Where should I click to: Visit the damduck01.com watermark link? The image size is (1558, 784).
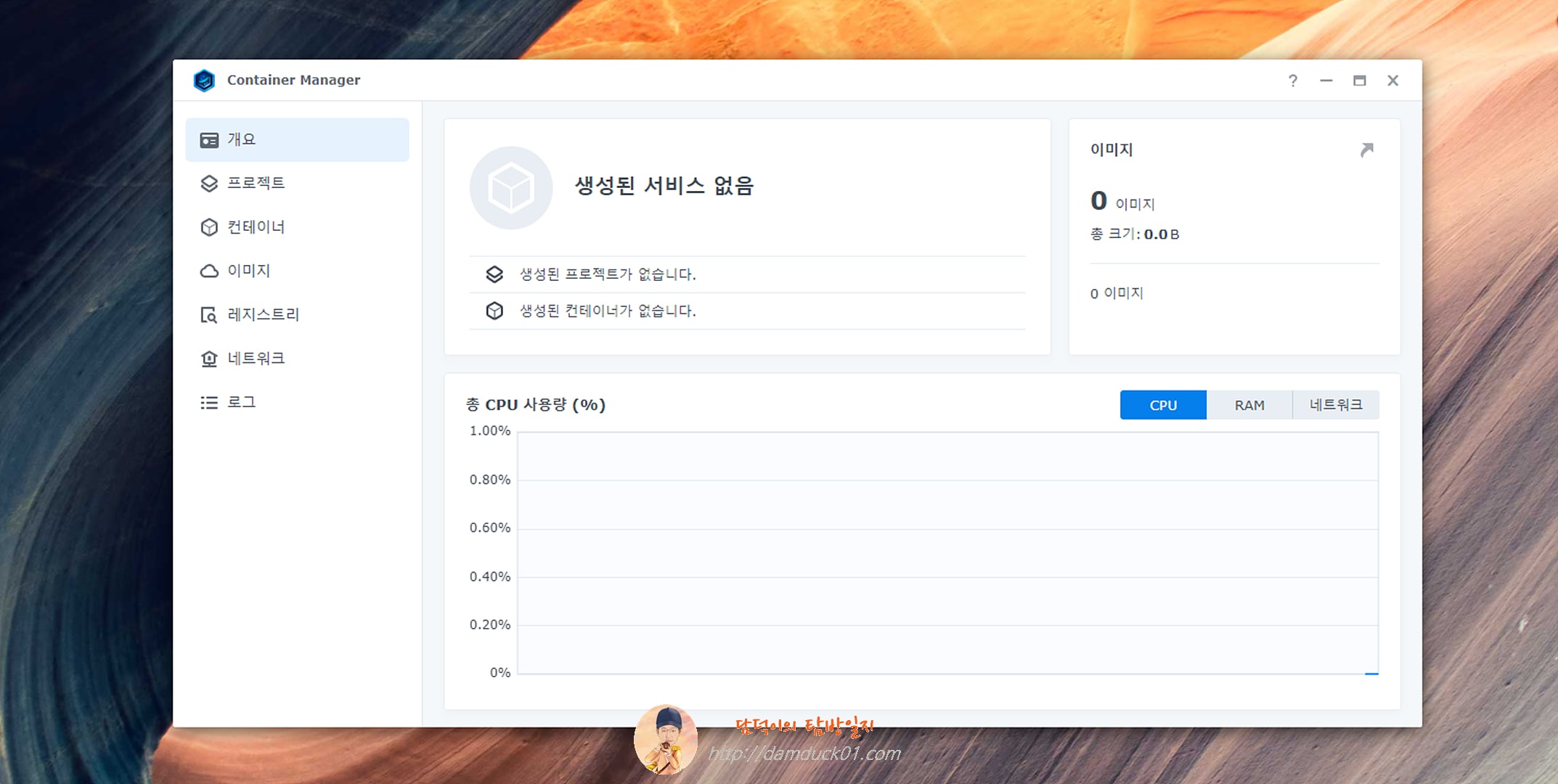804,754
